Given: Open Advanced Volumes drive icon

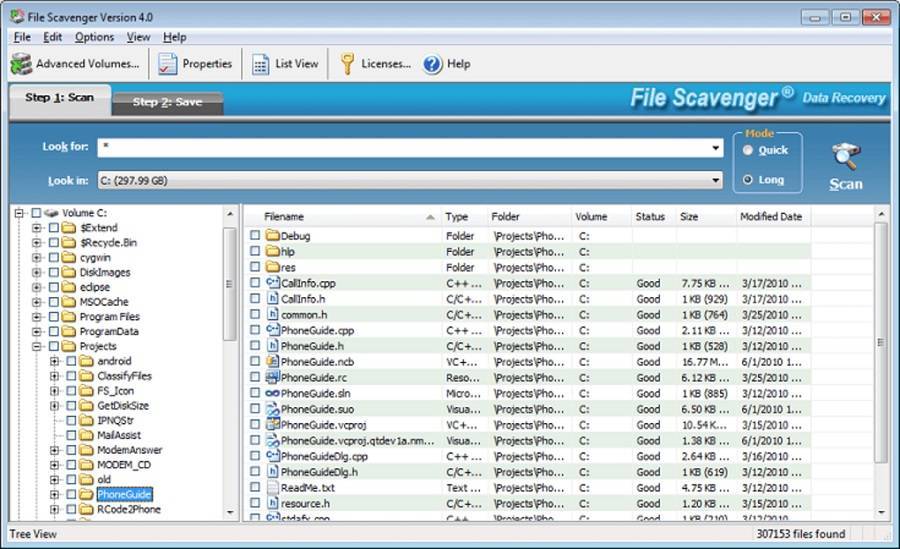Looking at the screenshot, I should [x=21, y=64].
